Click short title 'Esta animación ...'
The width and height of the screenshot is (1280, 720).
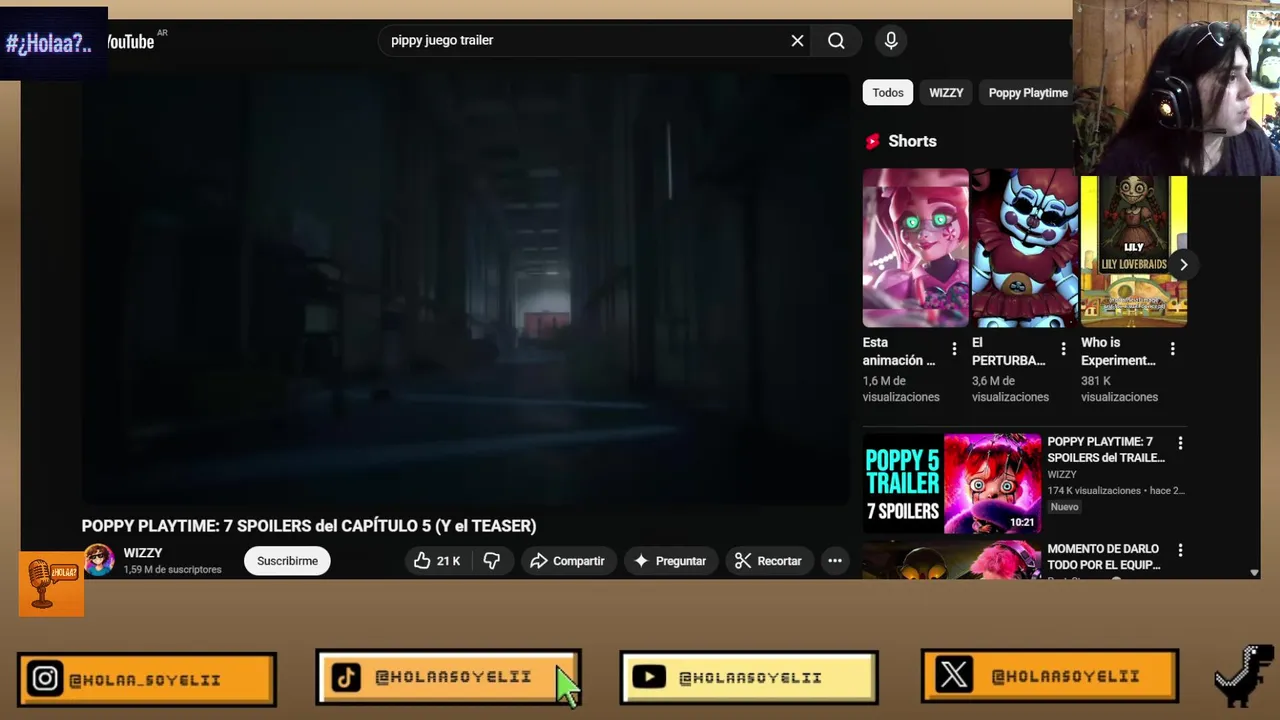[x=899, y=351]
